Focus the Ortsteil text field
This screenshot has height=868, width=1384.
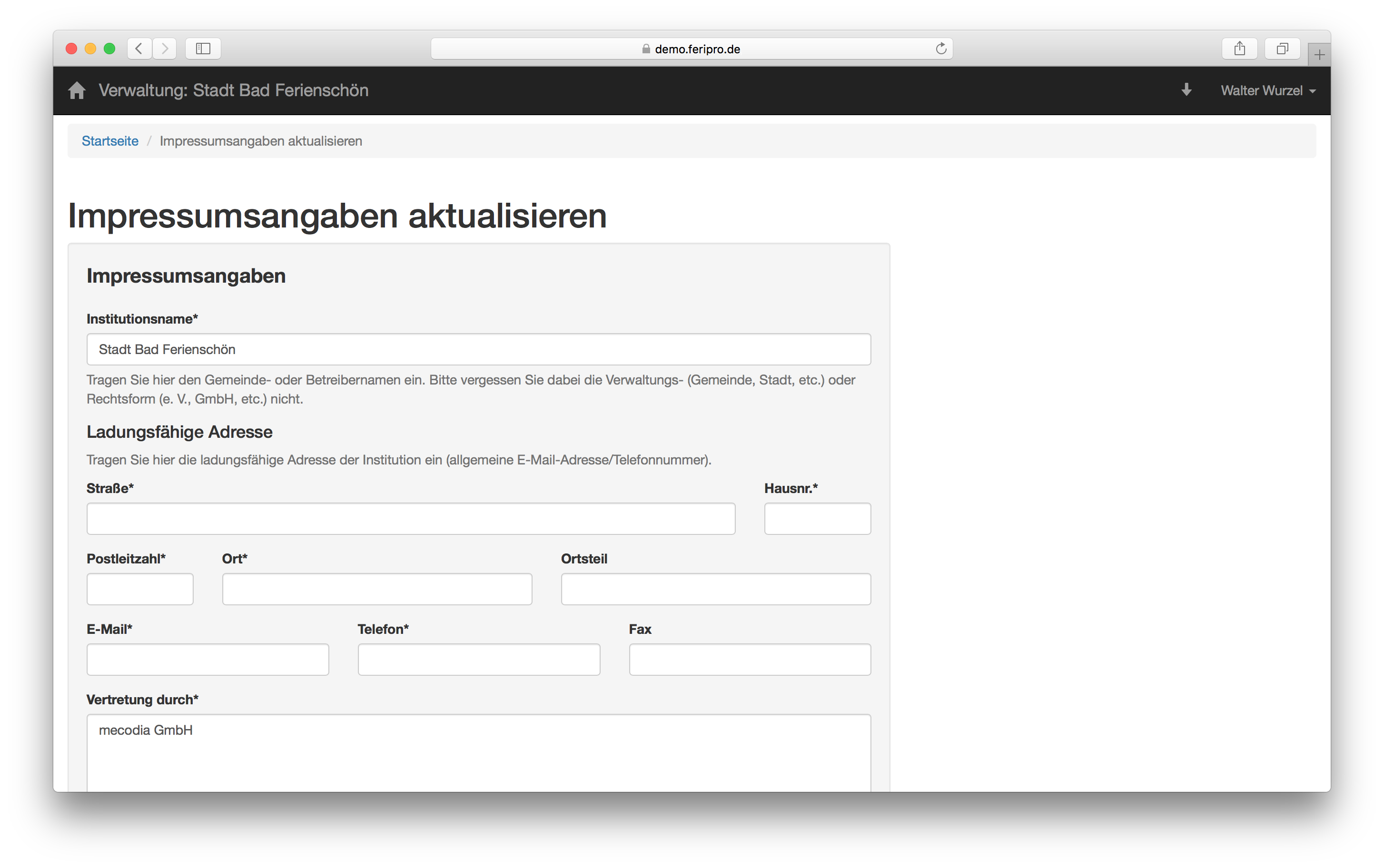[x=715, y=589]
